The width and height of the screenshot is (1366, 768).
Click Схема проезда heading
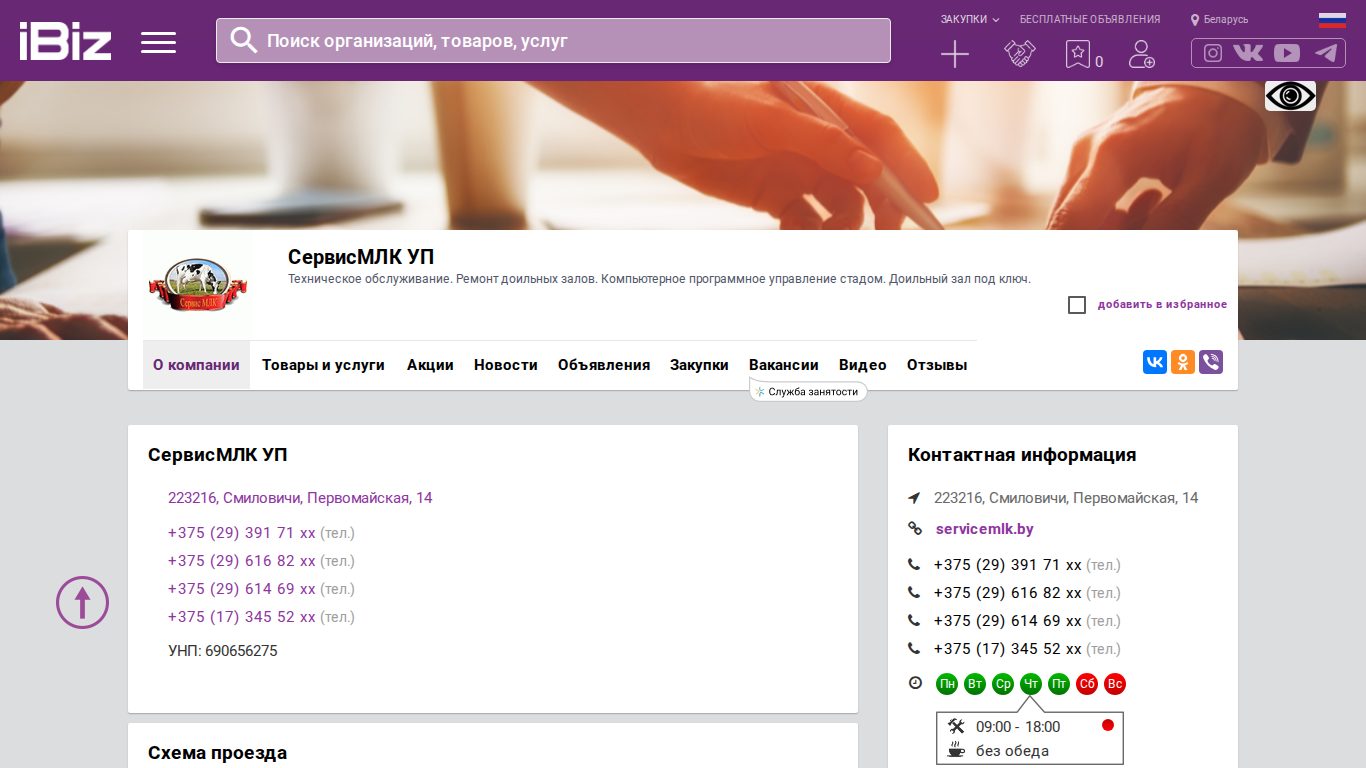tap(217, 753)
